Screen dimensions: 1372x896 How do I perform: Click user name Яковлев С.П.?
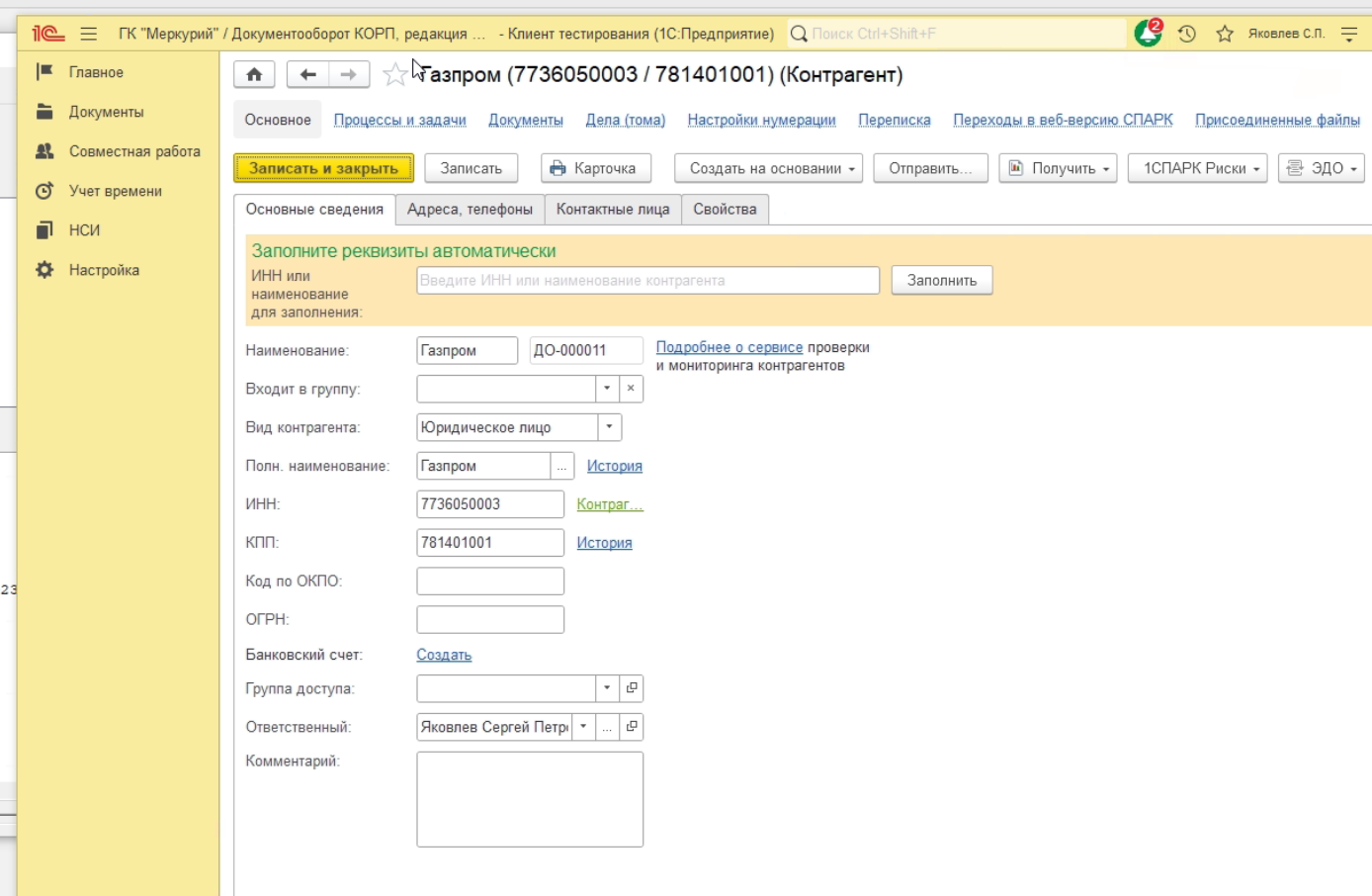point(1286,34)
